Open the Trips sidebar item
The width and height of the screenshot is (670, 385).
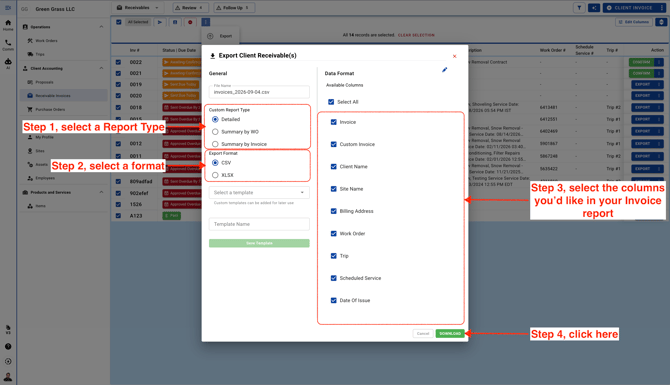point(40,54)
